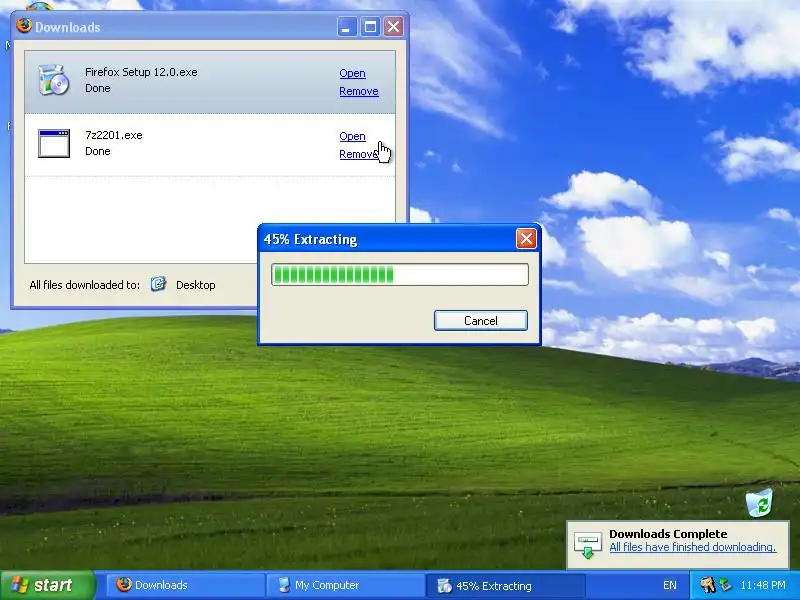The width and height of the screenshot is (800, 600).
Task: Click the Firefox icon in Downloads title bar
Action: 23,26
